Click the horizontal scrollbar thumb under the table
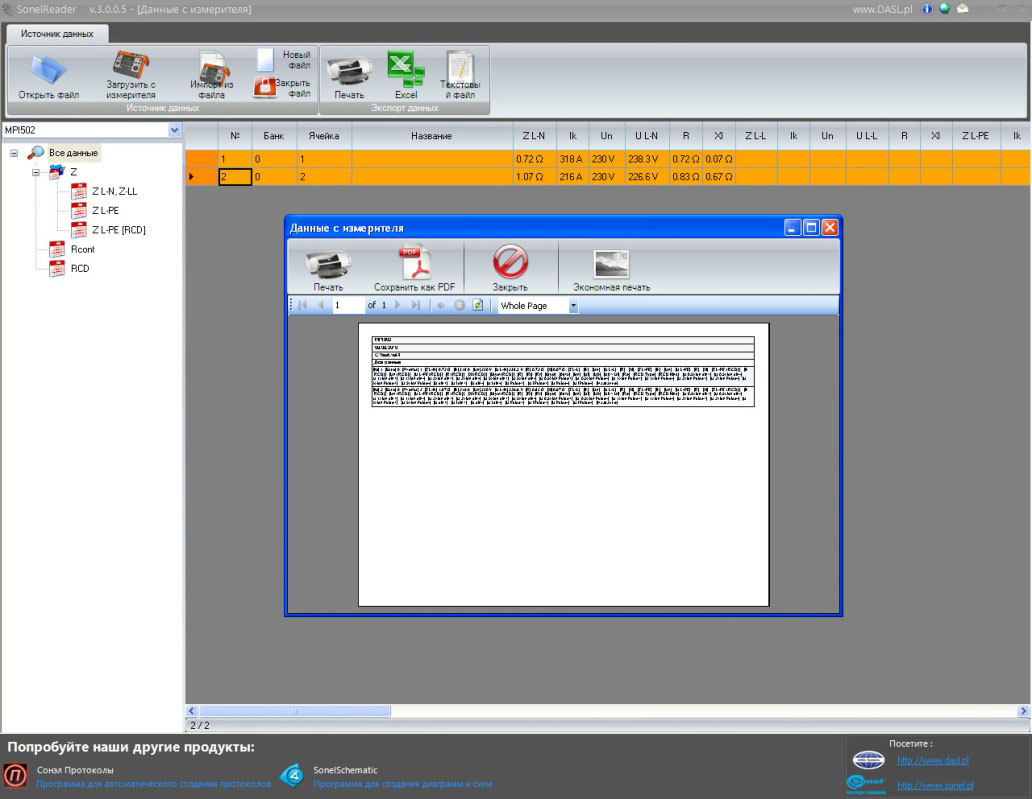The image size is (1032, 799). click(295, 711)
